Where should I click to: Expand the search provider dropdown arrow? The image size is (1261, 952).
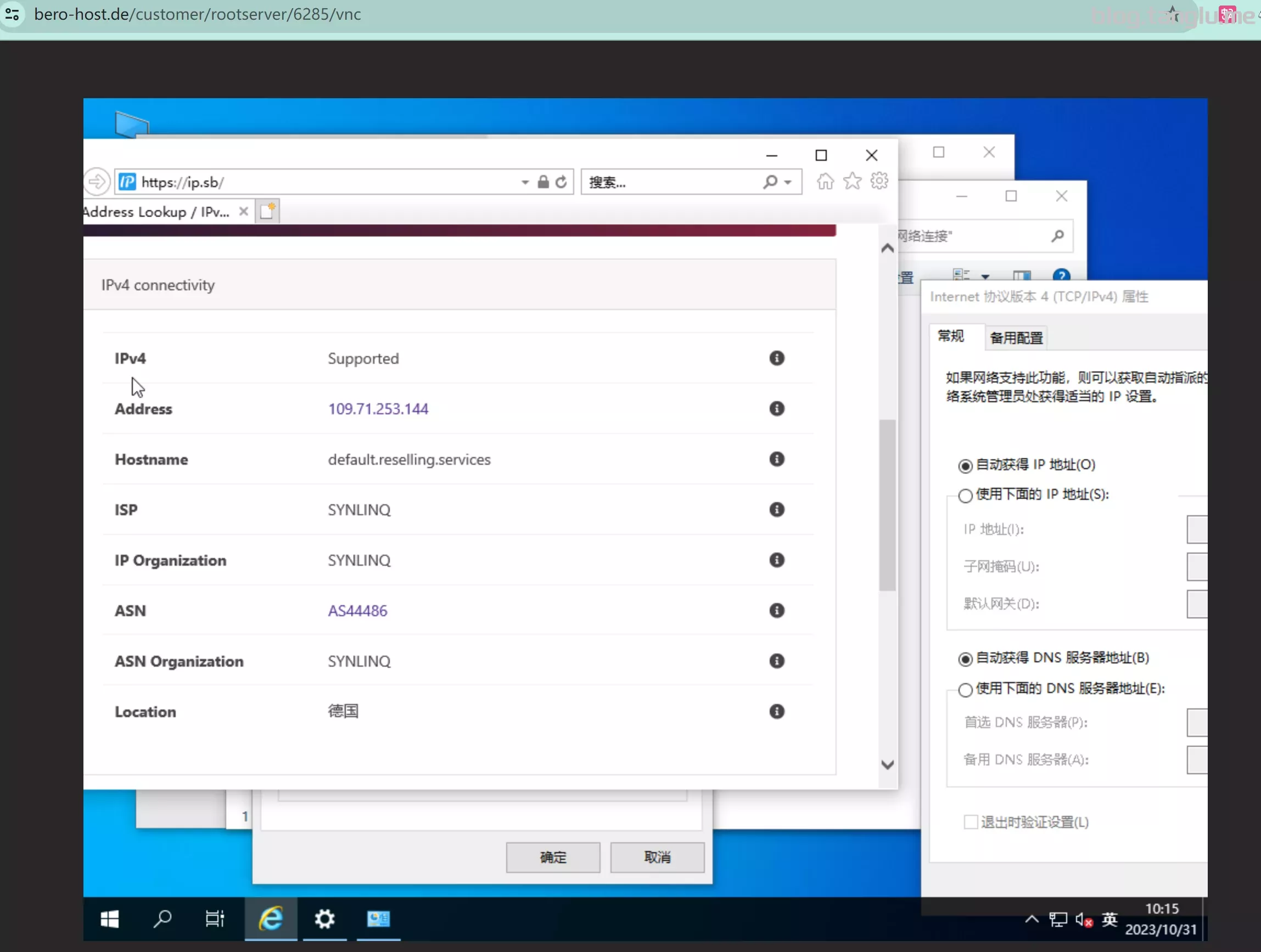coord(788,183)
